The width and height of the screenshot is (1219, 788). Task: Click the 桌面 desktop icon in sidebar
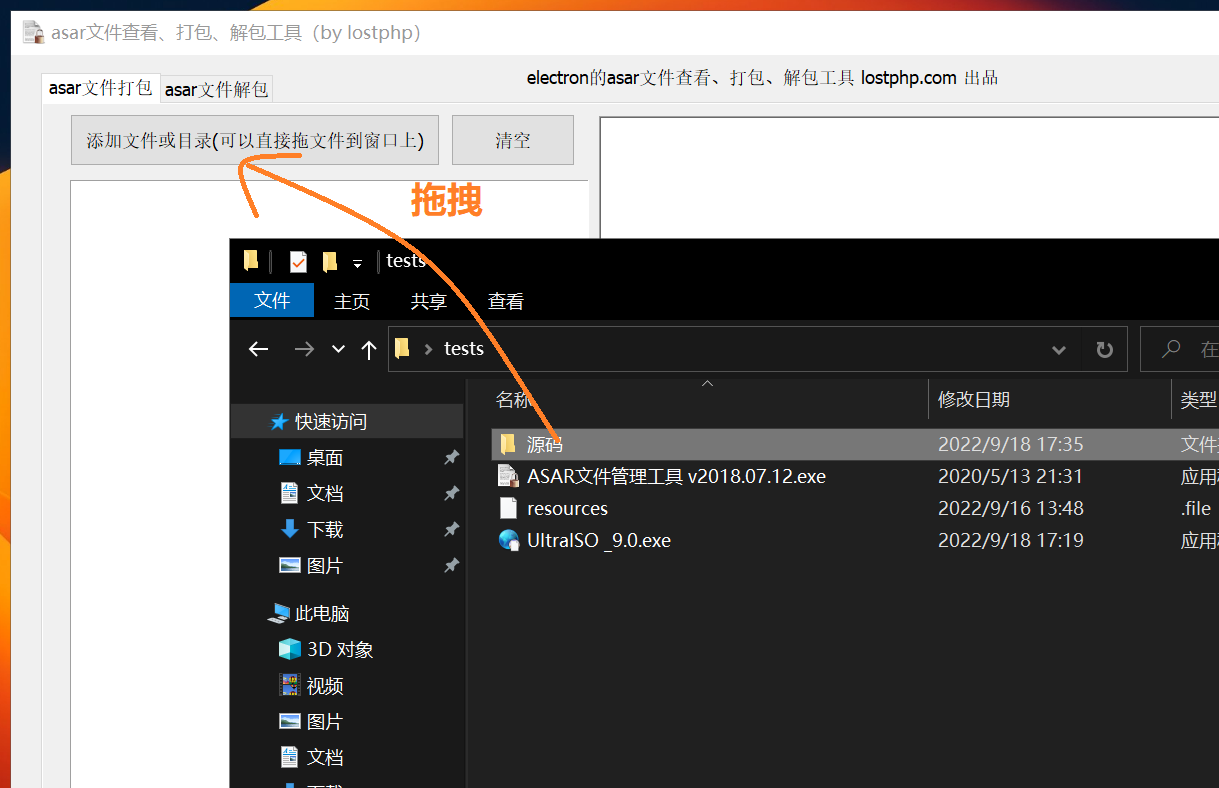[x=290, y=458]
